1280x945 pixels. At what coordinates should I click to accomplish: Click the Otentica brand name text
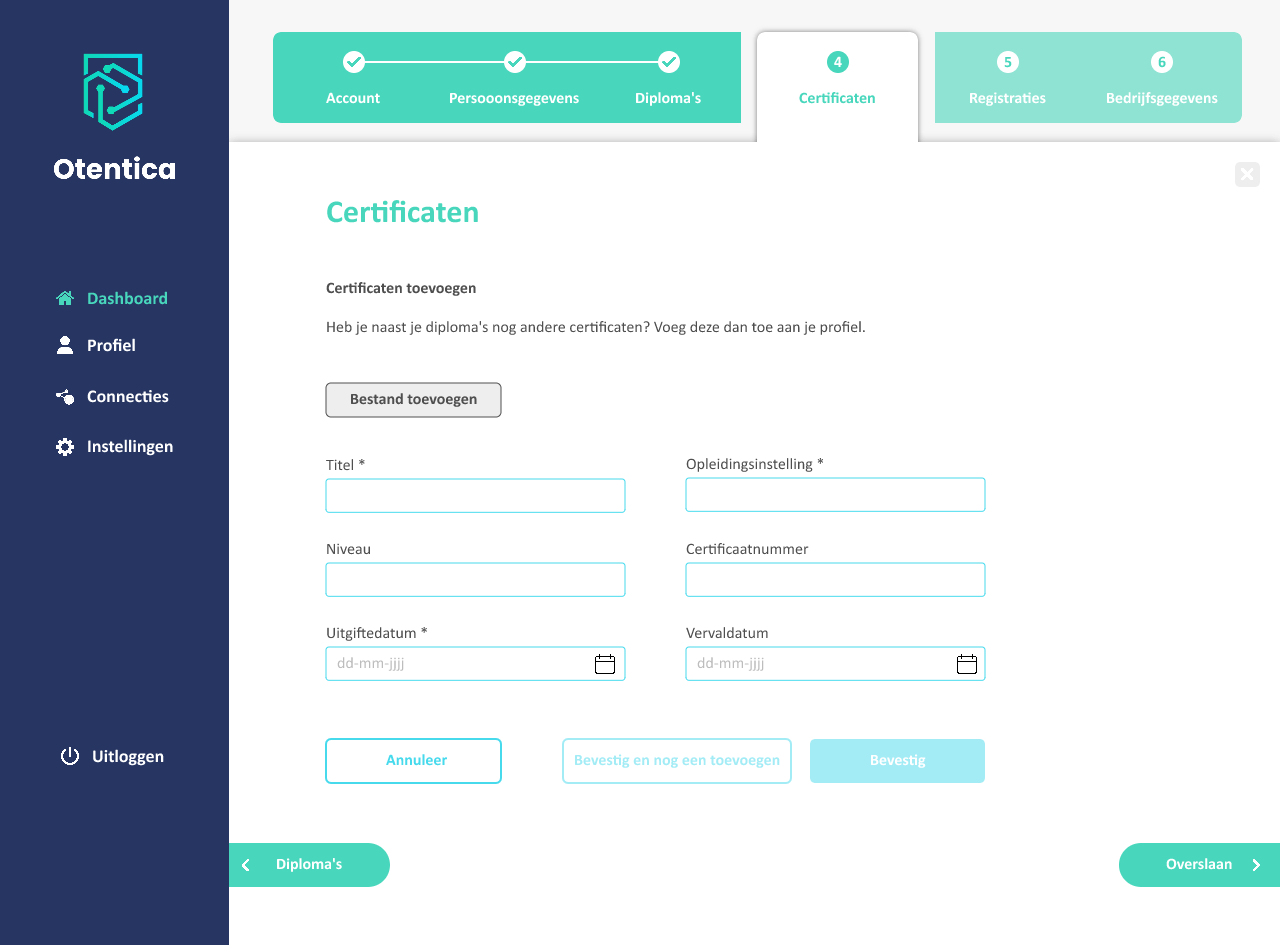tap(114, 169)
